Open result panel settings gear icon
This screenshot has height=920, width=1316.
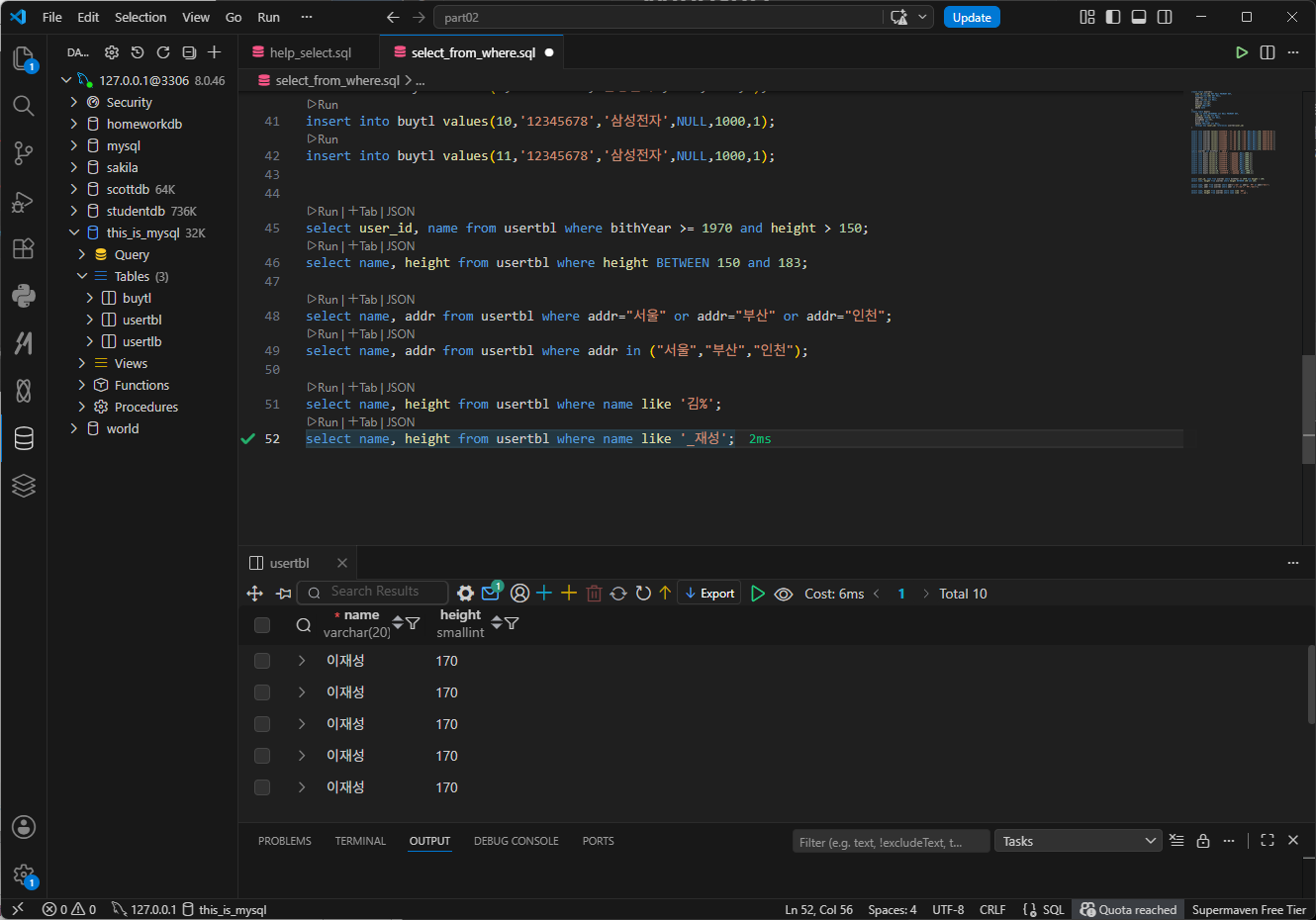click(465, 594)
